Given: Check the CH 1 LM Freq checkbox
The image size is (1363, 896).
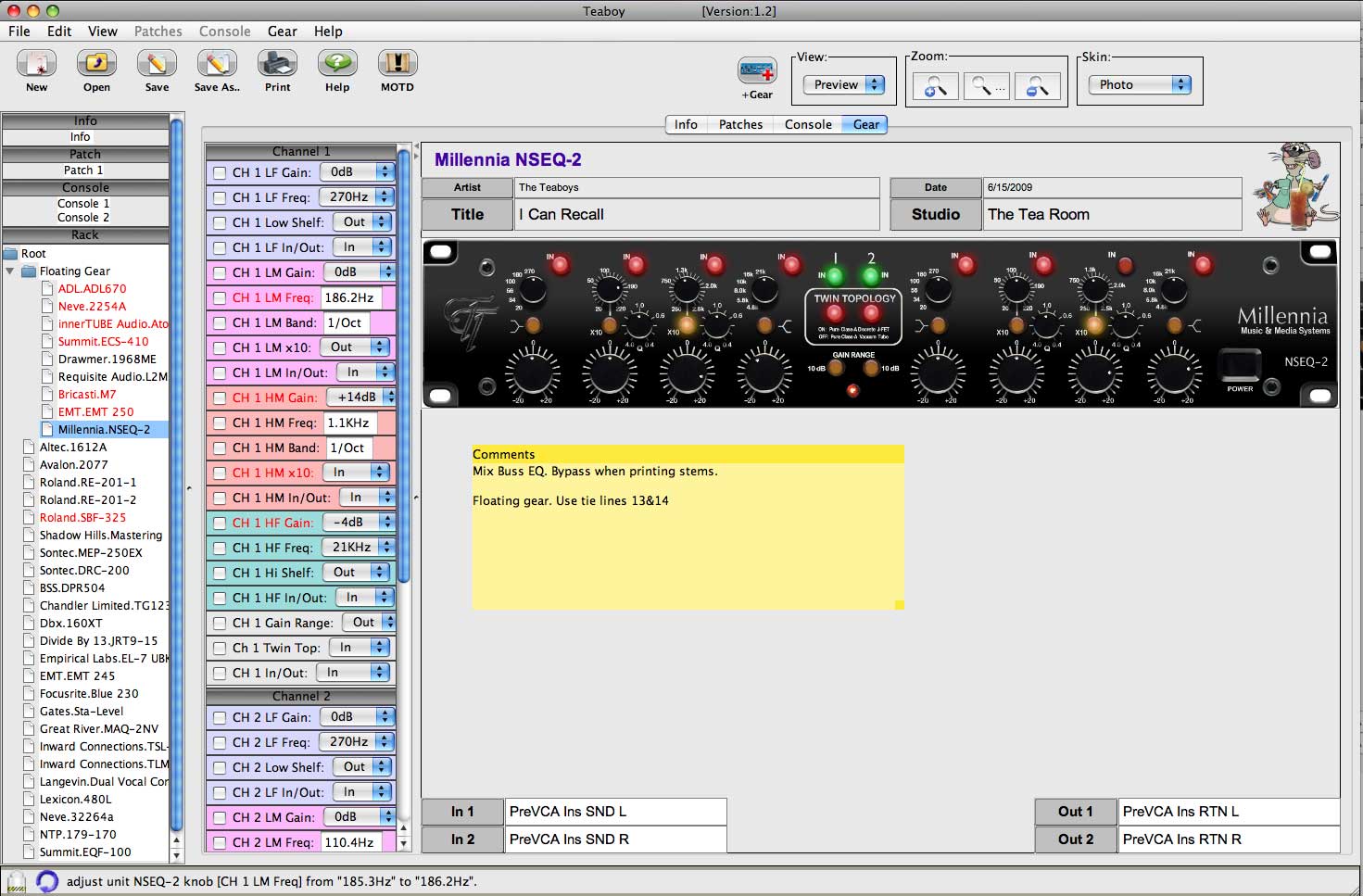Looking at the screenshot, I should tap(220, 298).
